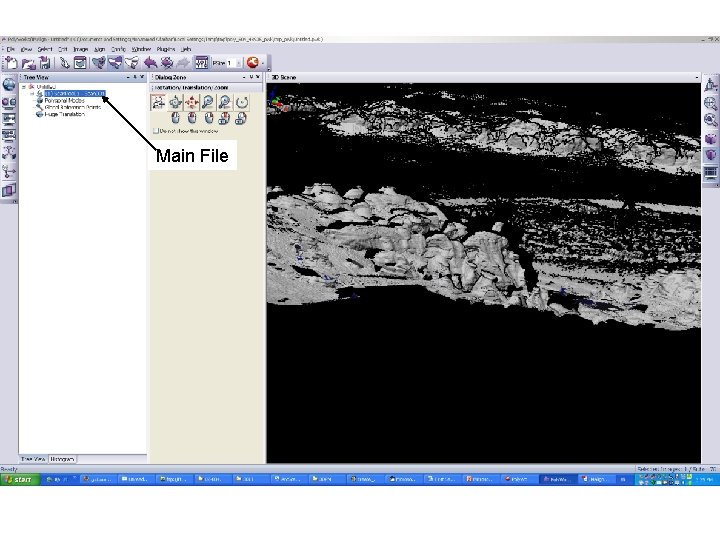
Task: Click the sixth left sidebar axis icon
Action: [9, 172]
